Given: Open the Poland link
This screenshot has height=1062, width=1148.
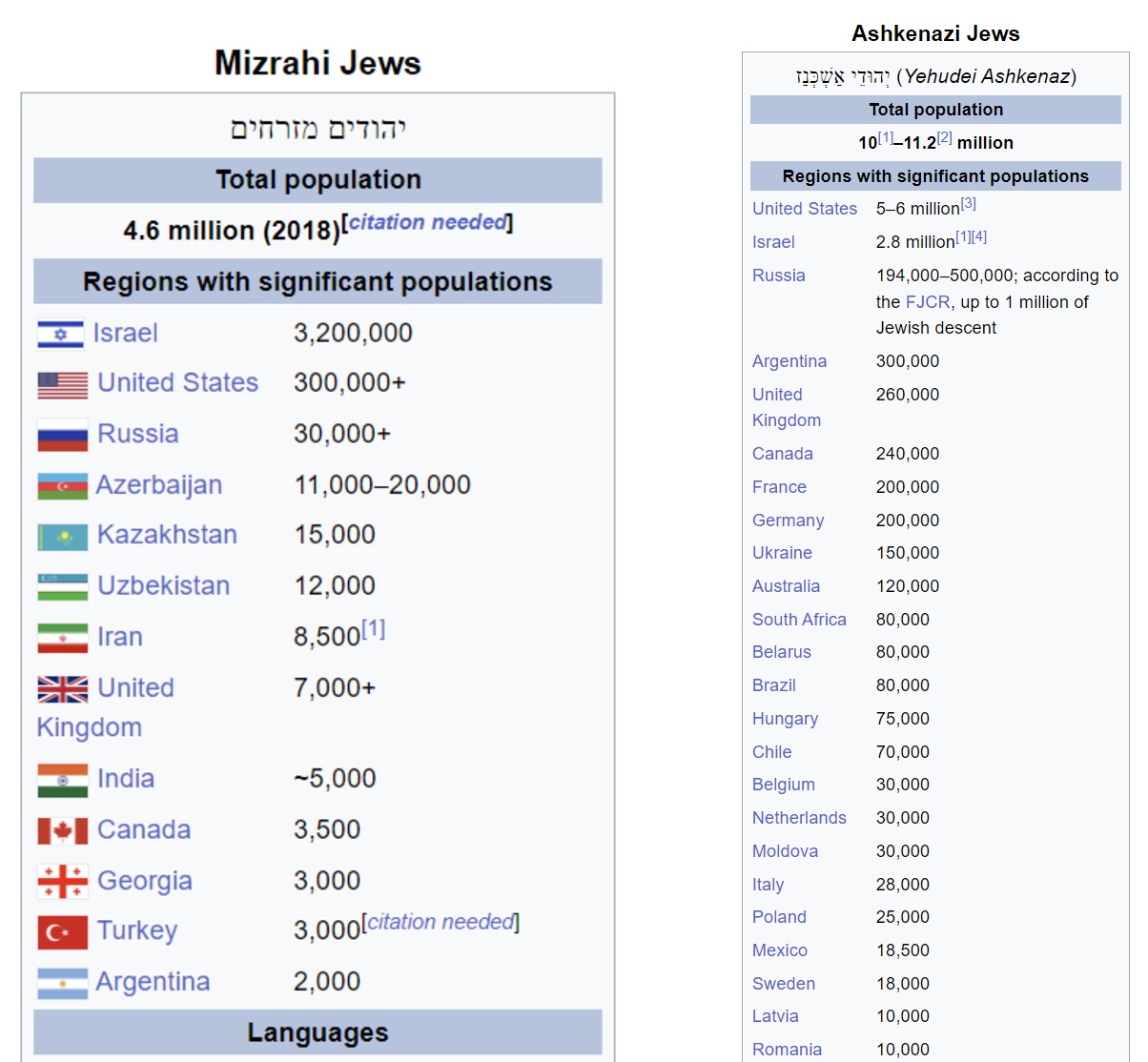Looking at the screenshot, I should click(x=779, y=917).
